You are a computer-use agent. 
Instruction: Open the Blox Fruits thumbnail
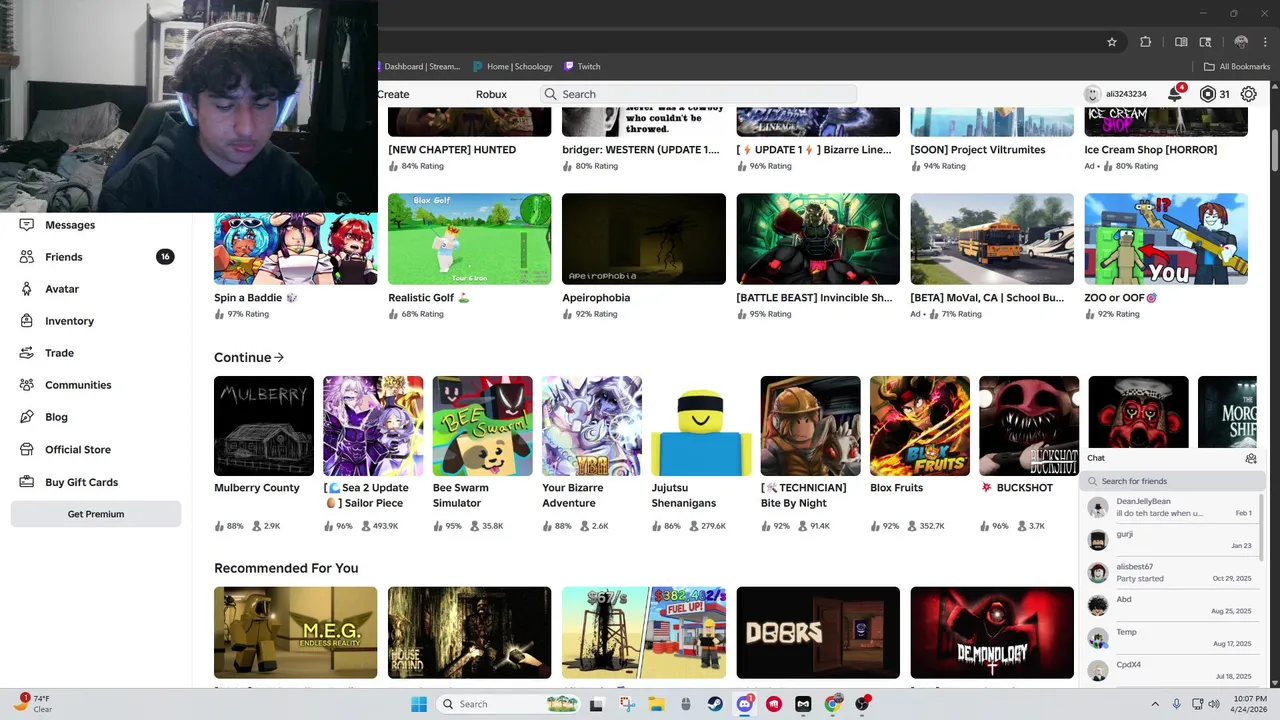(920, 426)
